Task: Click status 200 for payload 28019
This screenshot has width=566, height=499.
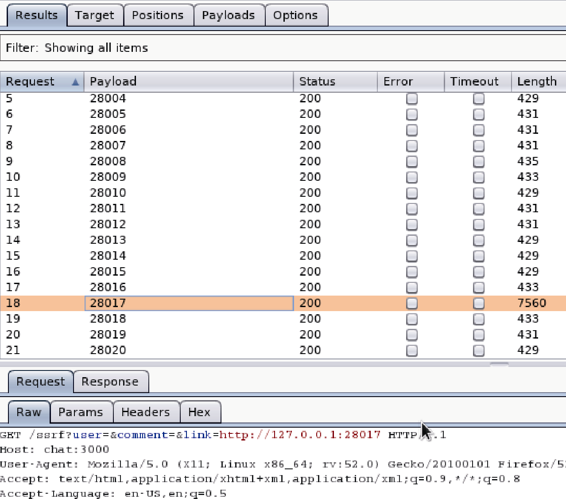Action: pos(310,335)
